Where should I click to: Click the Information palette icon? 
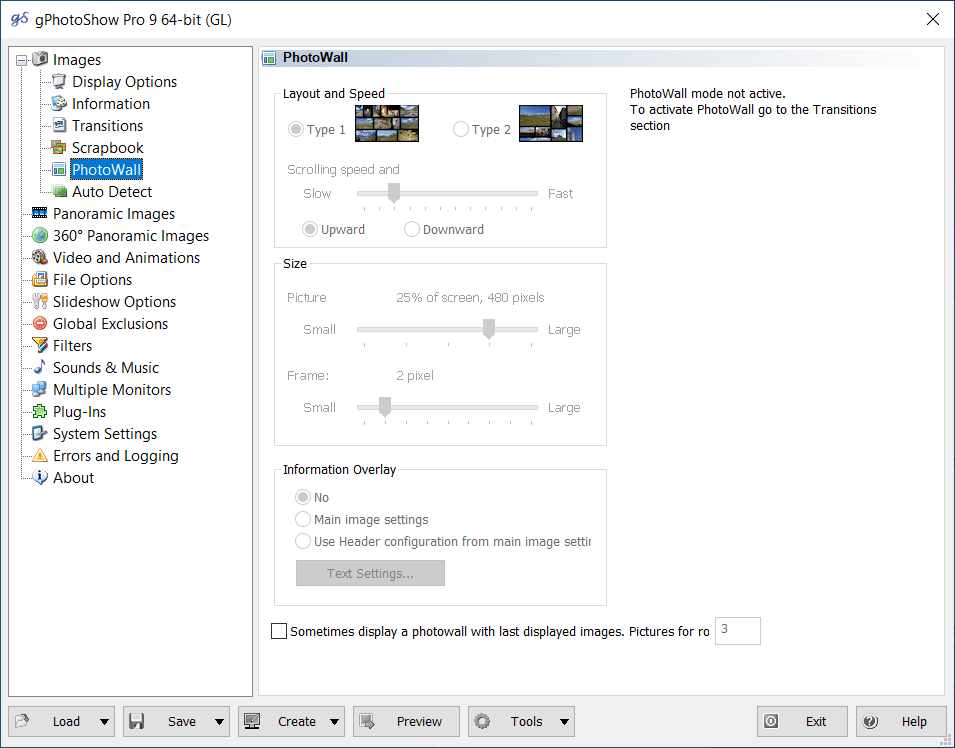click(59, 103)
